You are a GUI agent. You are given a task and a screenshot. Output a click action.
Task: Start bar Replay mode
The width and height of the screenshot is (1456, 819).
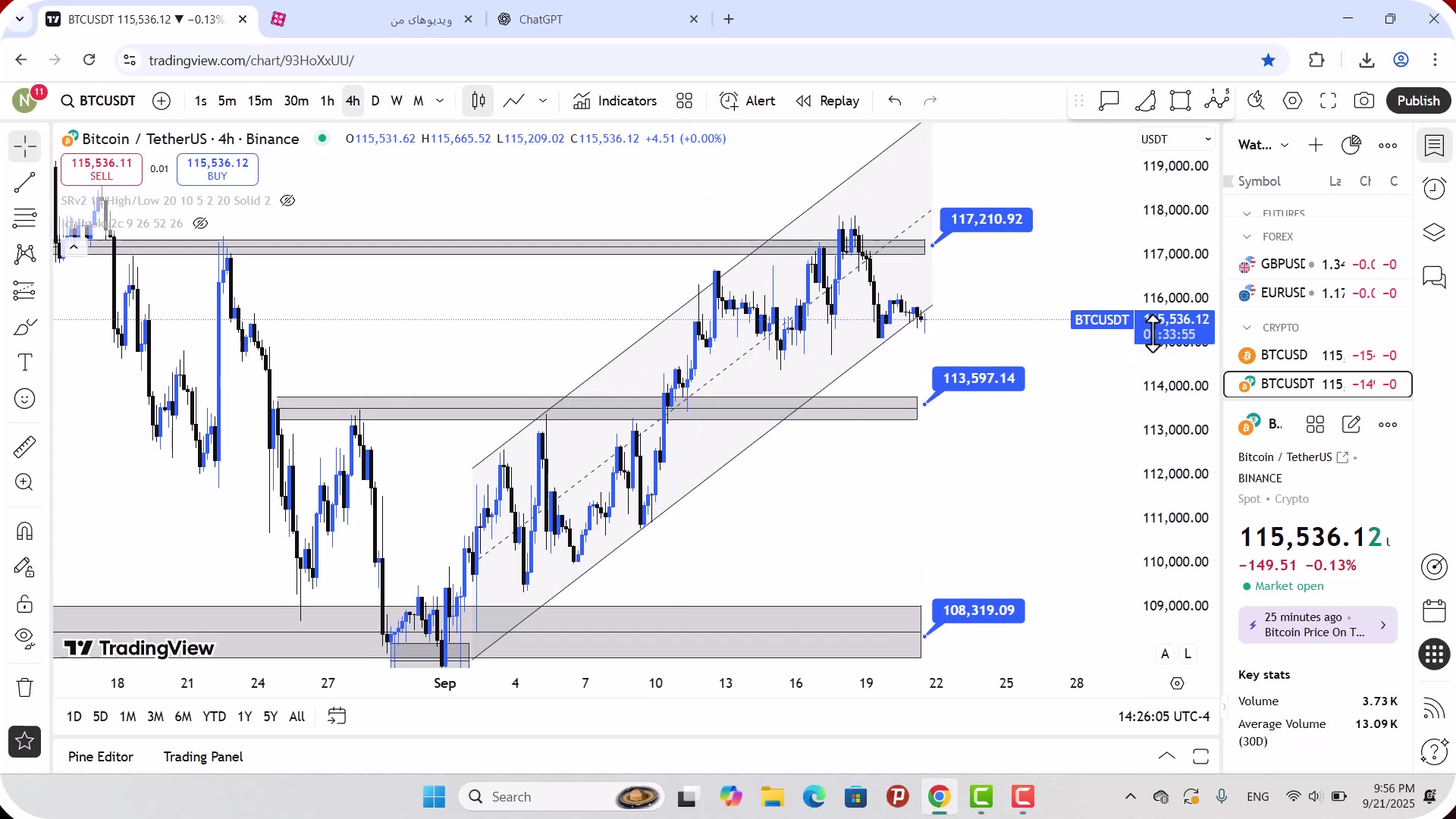827,101
